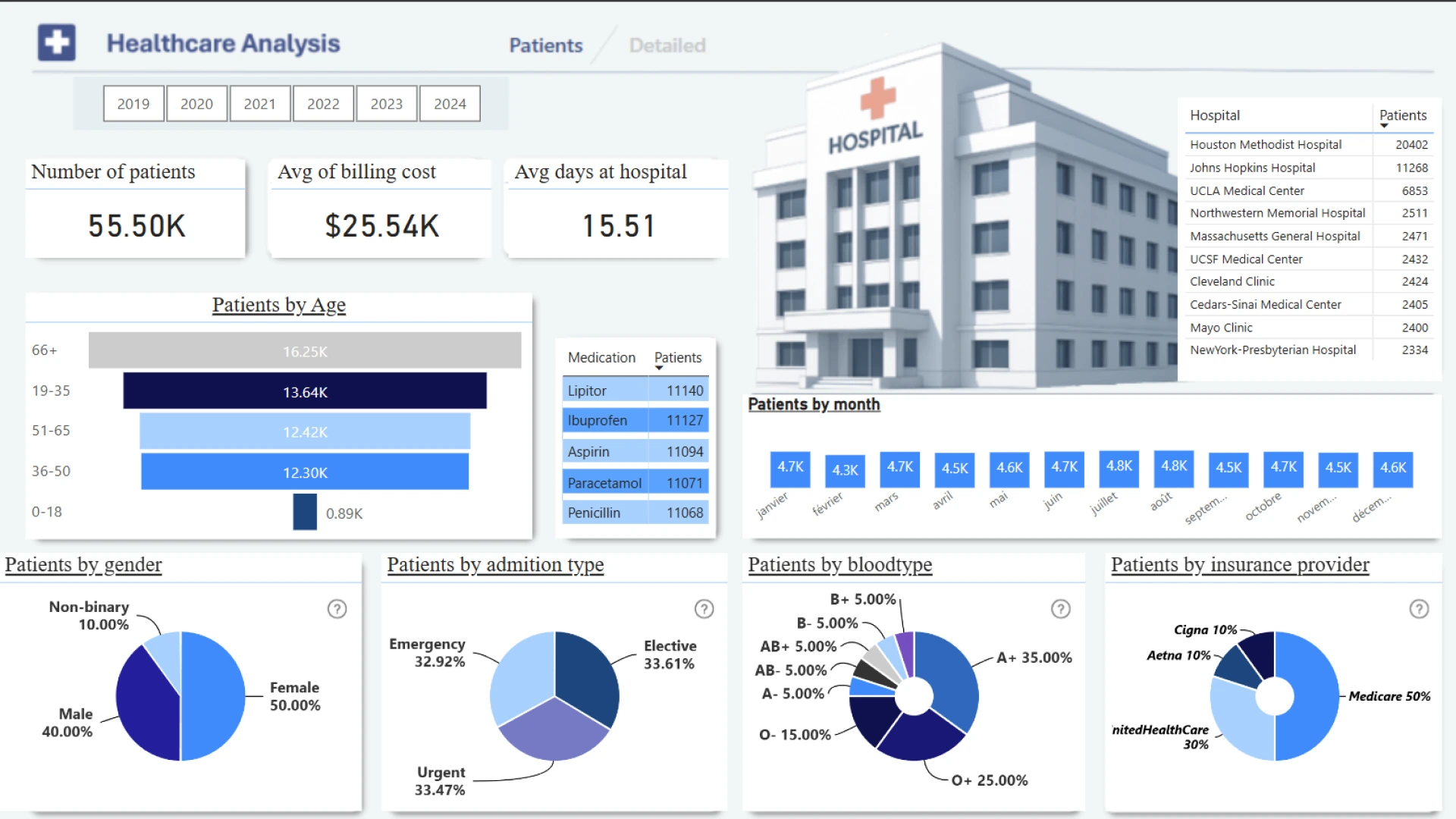Sort medication table by Patients arrow
Viewport: 1456px width, 819px height.
pyautogui.click(x=659, y=368)
